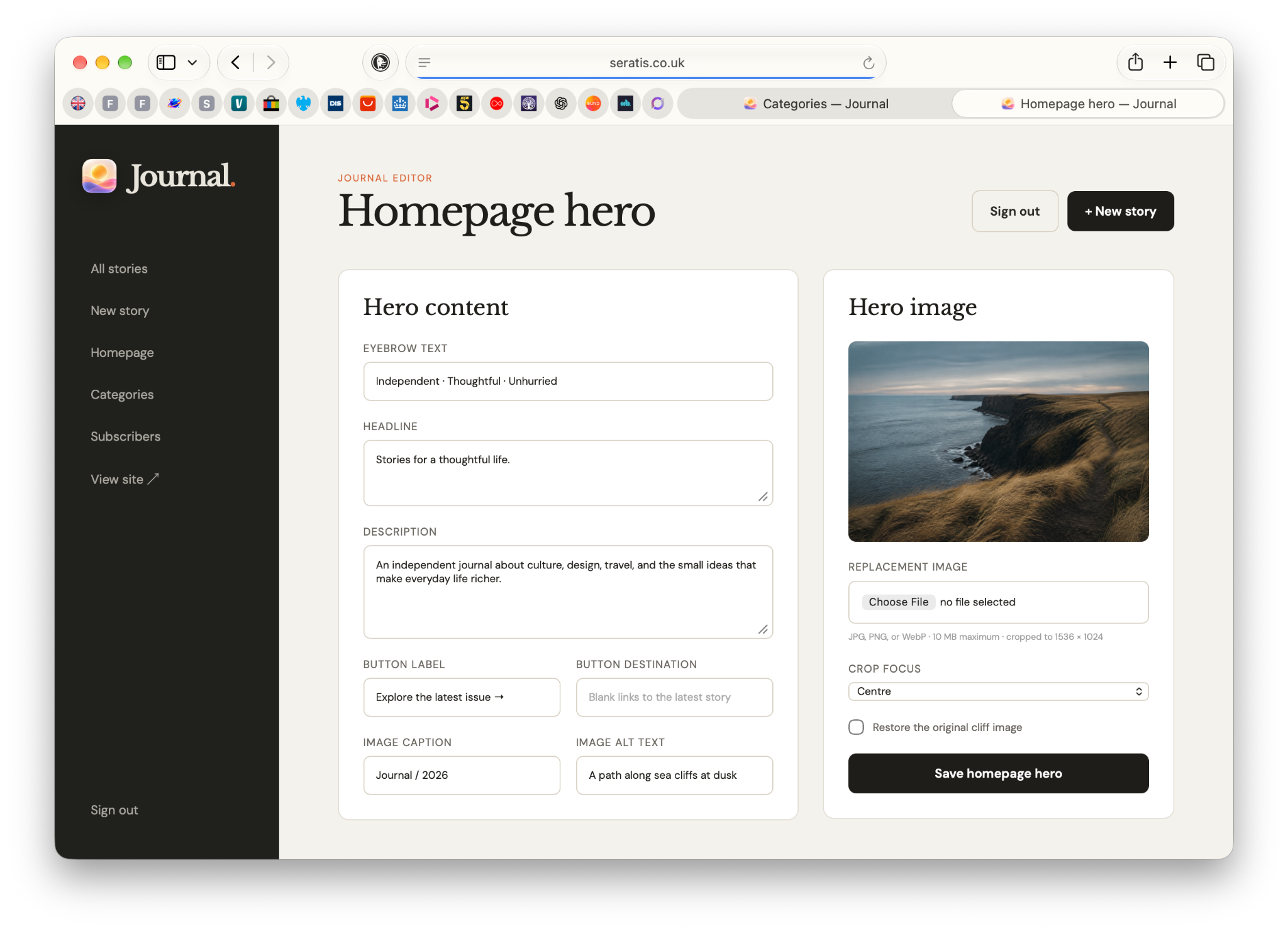Show the tab overview icon
1288x931 pixels.
pyautogui.click(x=1205, y=62)
